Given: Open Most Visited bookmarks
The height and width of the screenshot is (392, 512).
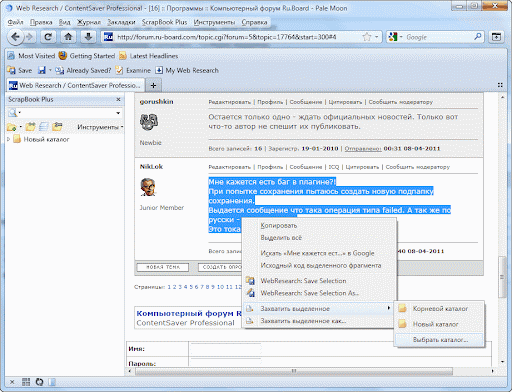Looking at the screenshot, I should click(x=31, y=56).
